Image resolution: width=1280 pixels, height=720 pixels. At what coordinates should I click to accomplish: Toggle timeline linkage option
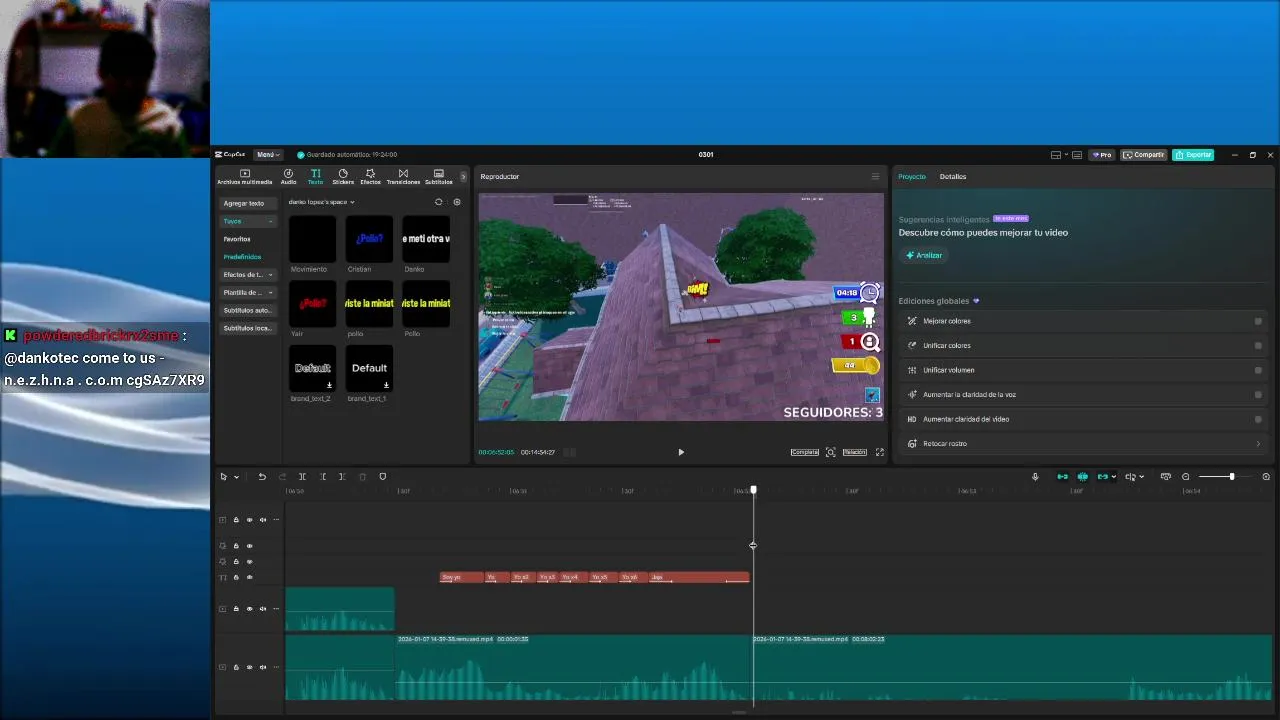1102,477
